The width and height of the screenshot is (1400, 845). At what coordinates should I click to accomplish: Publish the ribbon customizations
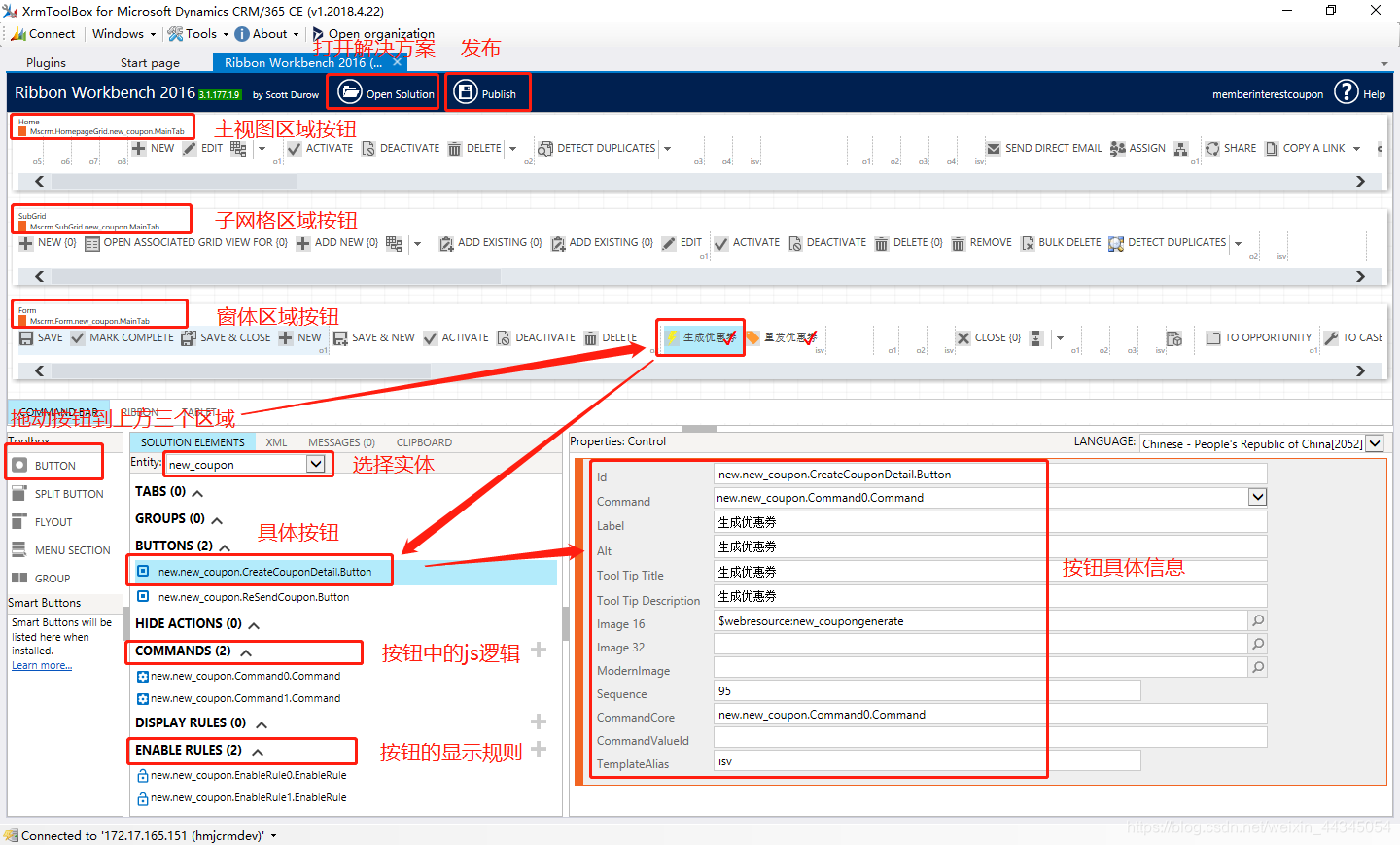pos(485,93)
